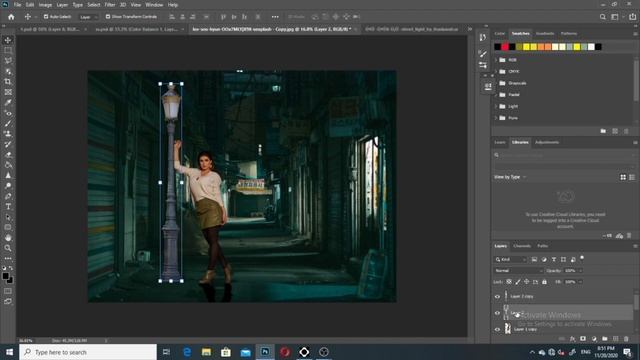Create new swatch group folder icon
The image size is (640, 360).
point(603,131)
